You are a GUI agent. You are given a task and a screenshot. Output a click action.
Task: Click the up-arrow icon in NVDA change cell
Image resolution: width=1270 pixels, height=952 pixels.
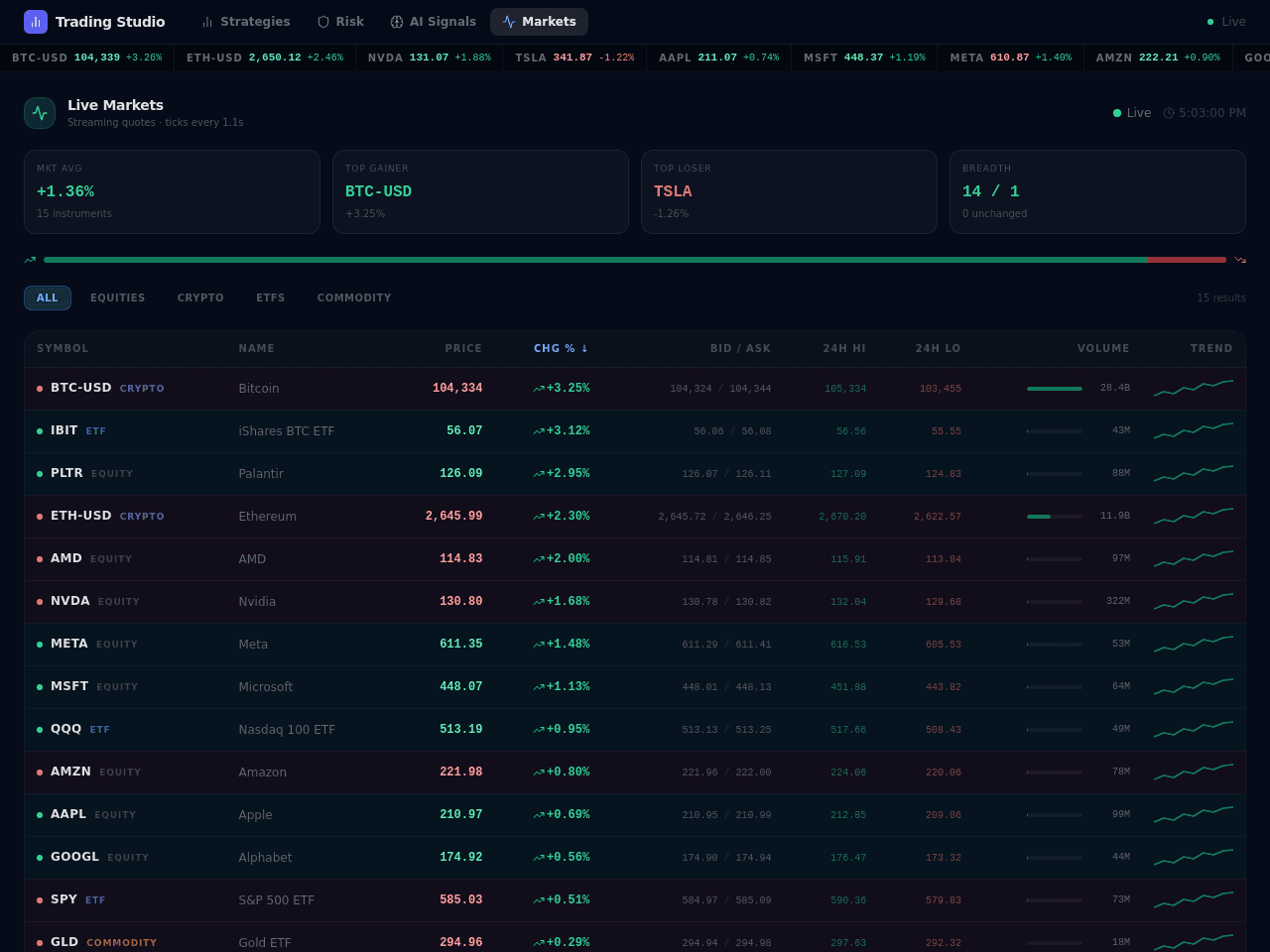point(539,602)
